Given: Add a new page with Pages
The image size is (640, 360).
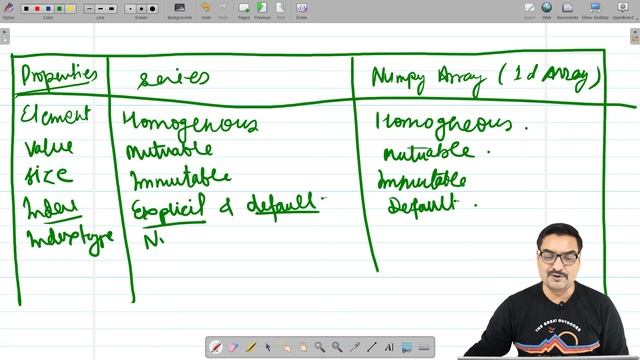Looking at the screenshot, I should pos(244,10).
